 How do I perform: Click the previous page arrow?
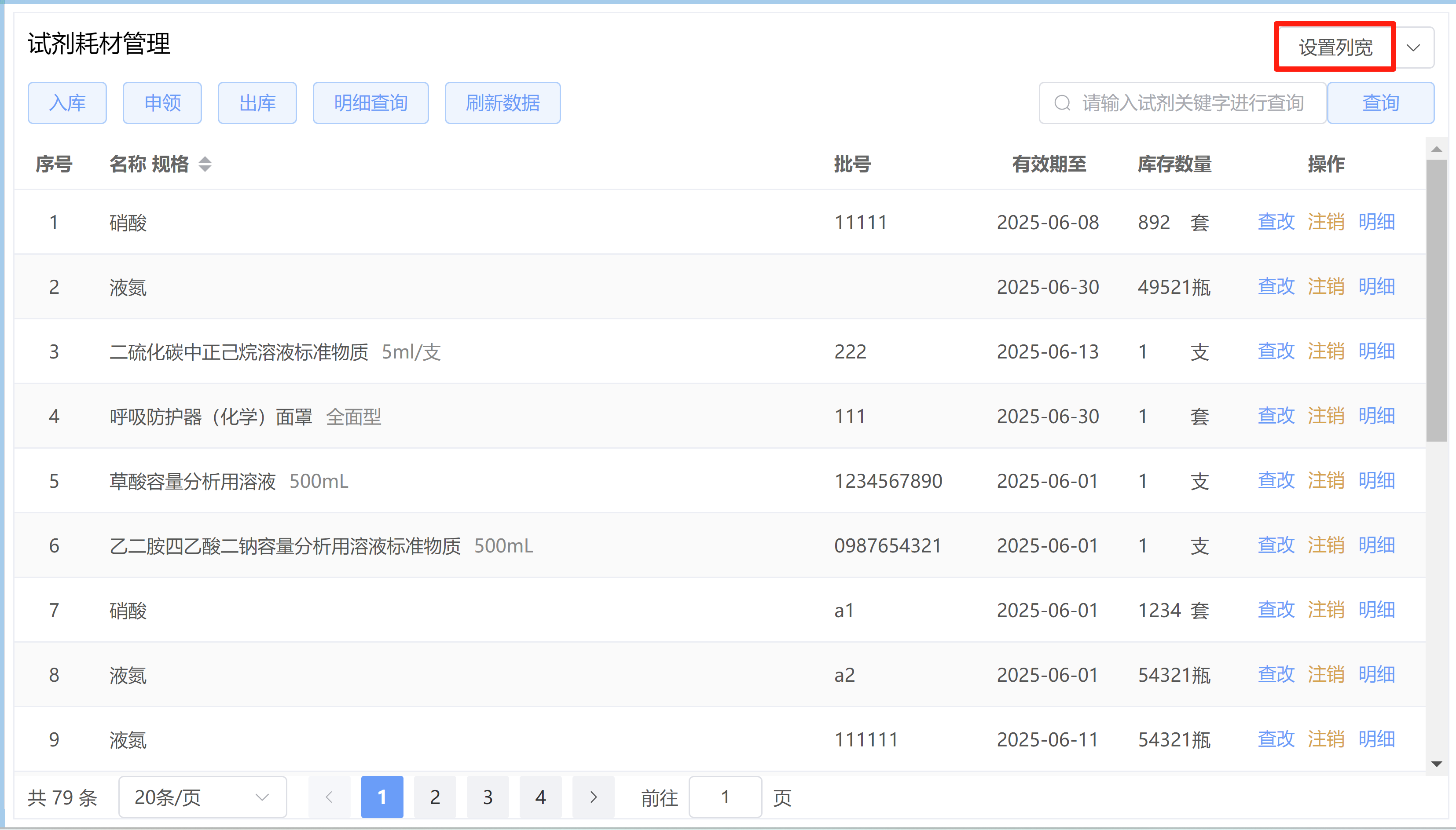(329, 797)
